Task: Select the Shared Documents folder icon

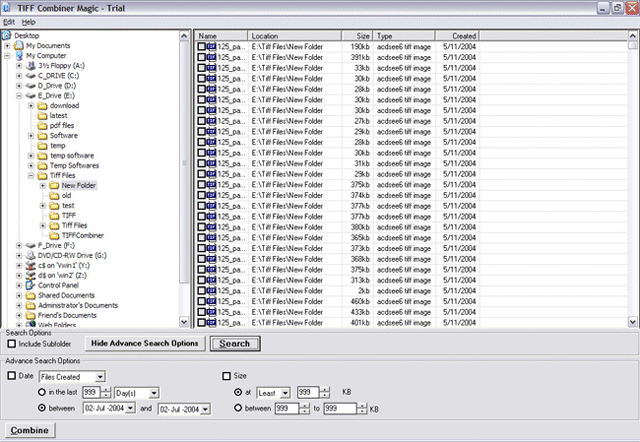Action: 31,295
